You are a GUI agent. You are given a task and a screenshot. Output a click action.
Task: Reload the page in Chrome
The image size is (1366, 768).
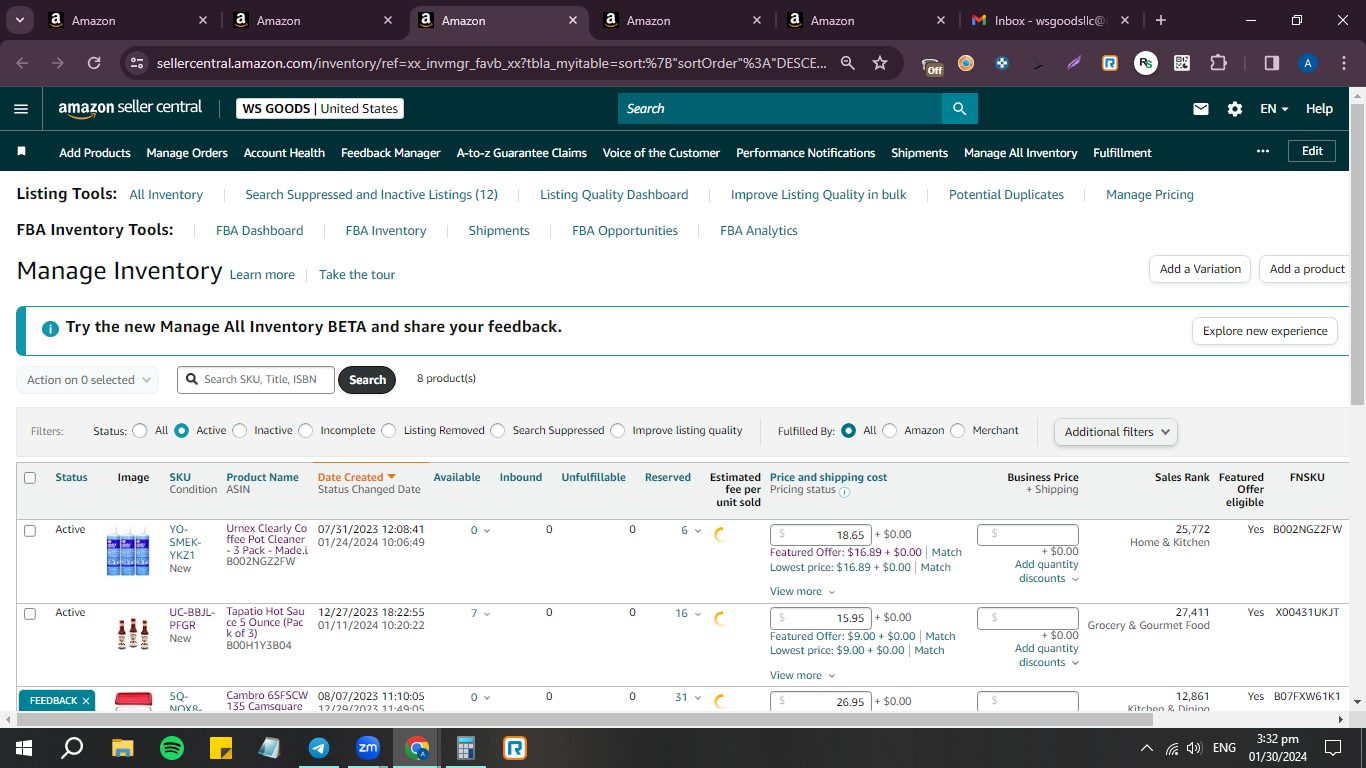pyautogui.click(x=94, y=63)
